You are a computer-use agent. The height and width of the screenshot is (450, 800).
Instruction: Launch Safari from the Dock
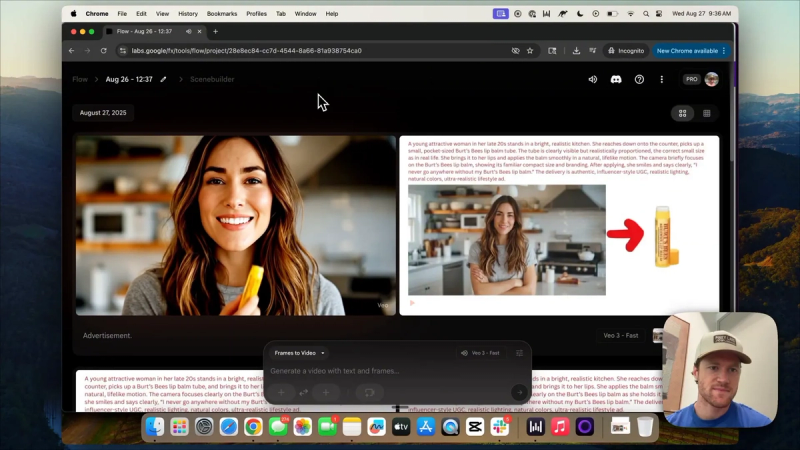pos(229,427)
